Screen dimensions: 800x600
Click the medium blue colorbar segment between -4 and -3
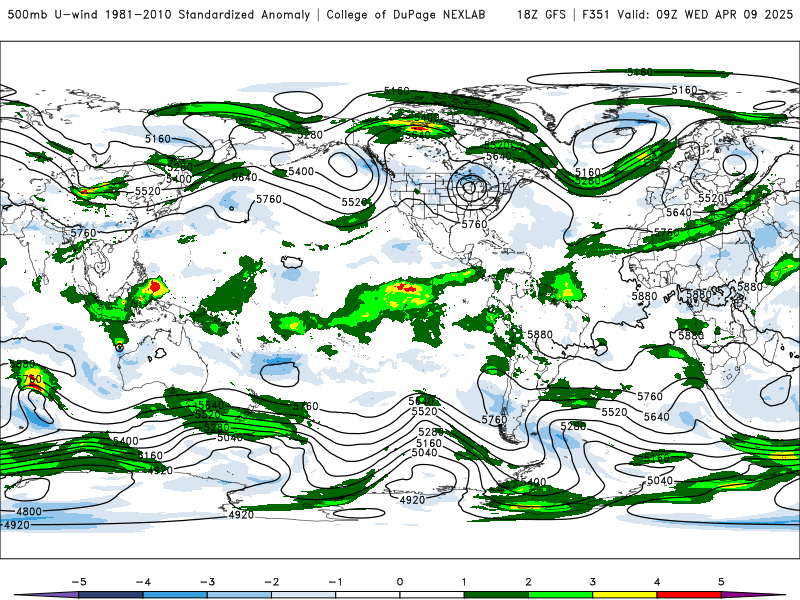click(x=175, y=595)
